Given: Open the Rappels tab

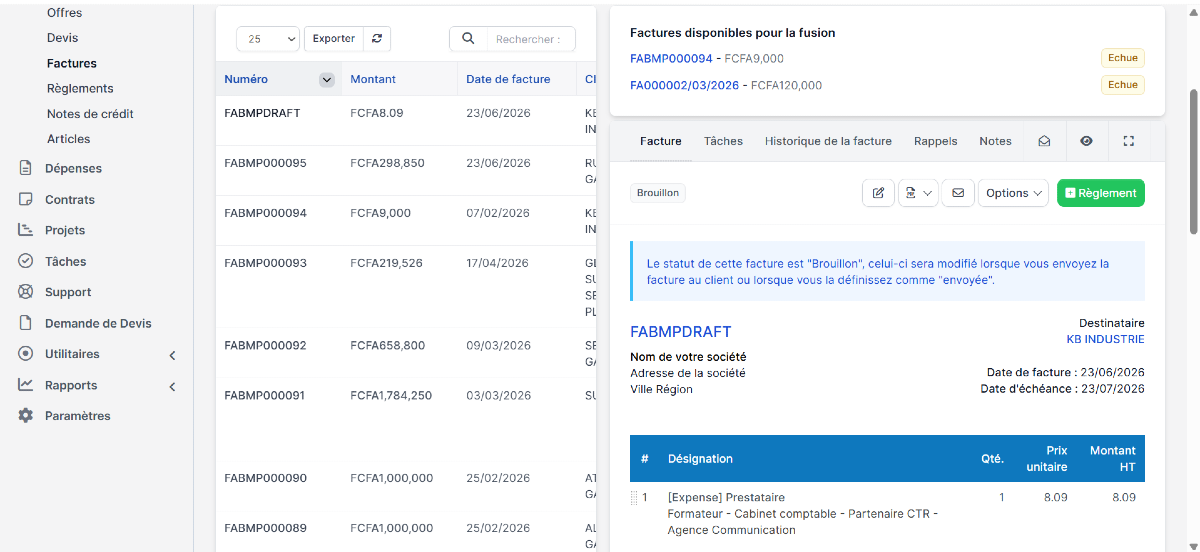Looking at the screenshot, I should click(936, 141).
